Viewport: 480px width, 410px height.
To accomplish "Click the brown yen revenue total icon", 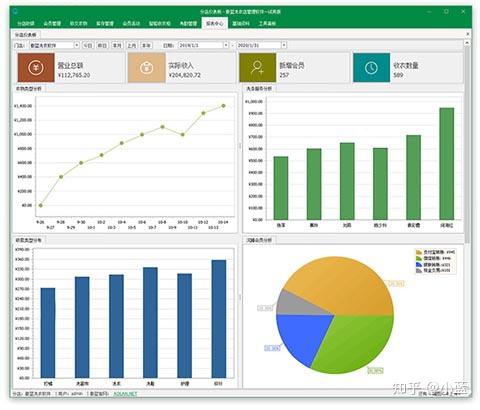I will (36, 67).
